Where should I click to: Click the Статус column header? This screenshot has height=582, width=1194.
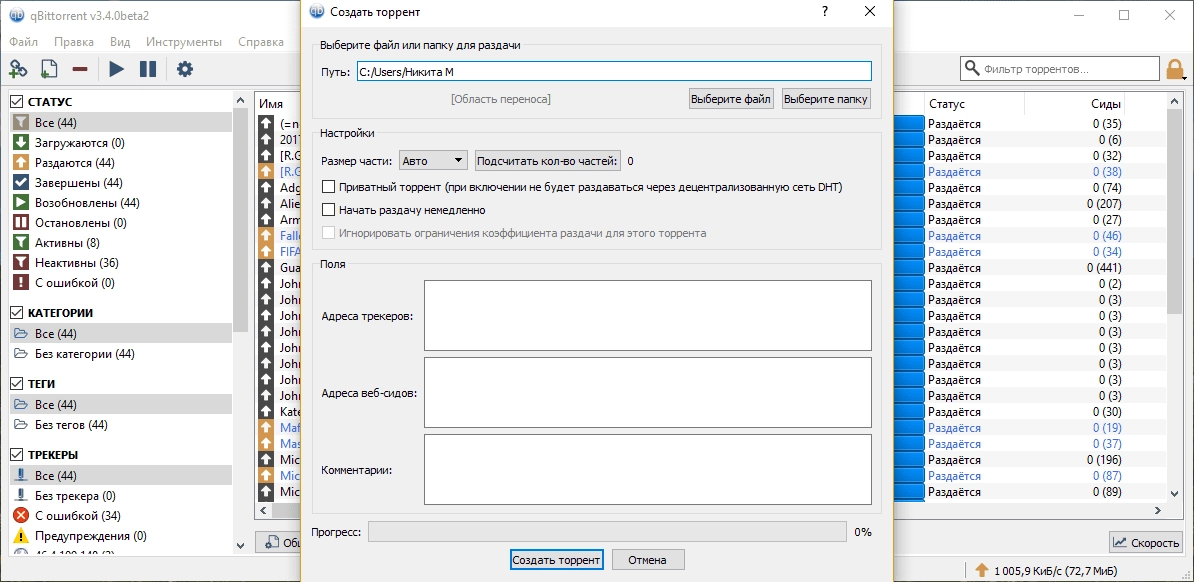(947, 104)
